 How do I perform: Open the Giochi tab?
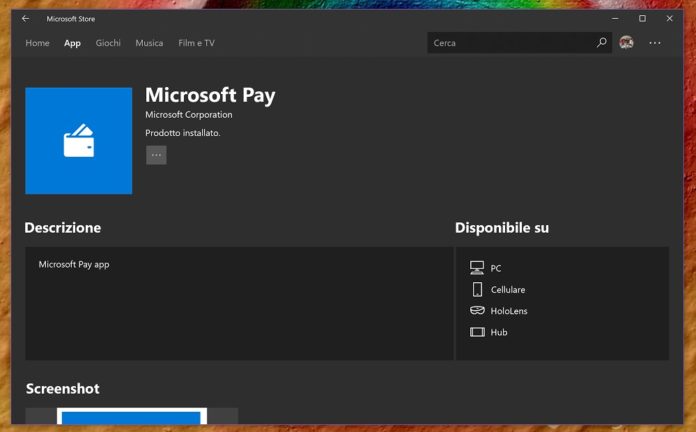click(108, 43)
